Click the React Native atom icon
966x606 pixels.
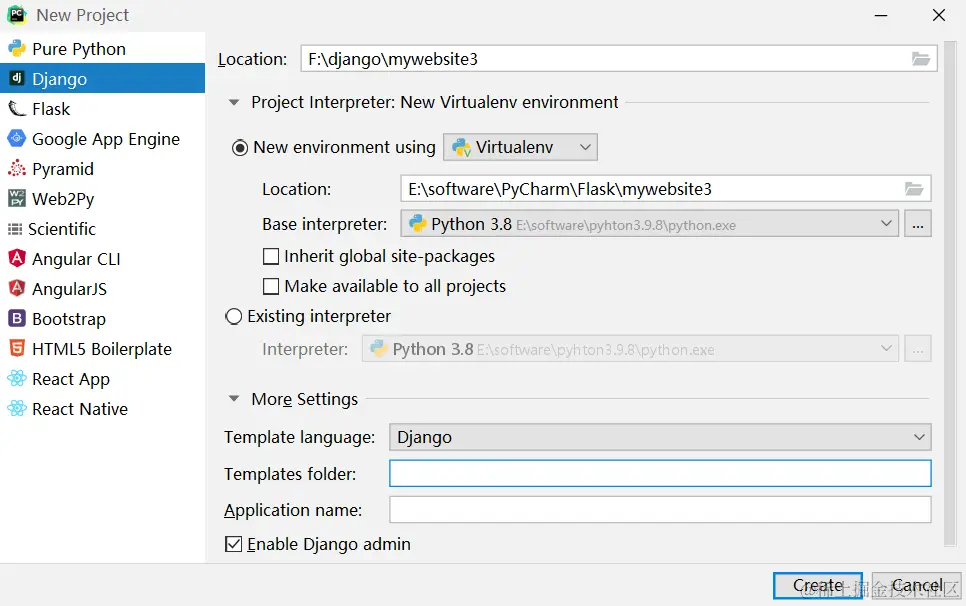17,408
